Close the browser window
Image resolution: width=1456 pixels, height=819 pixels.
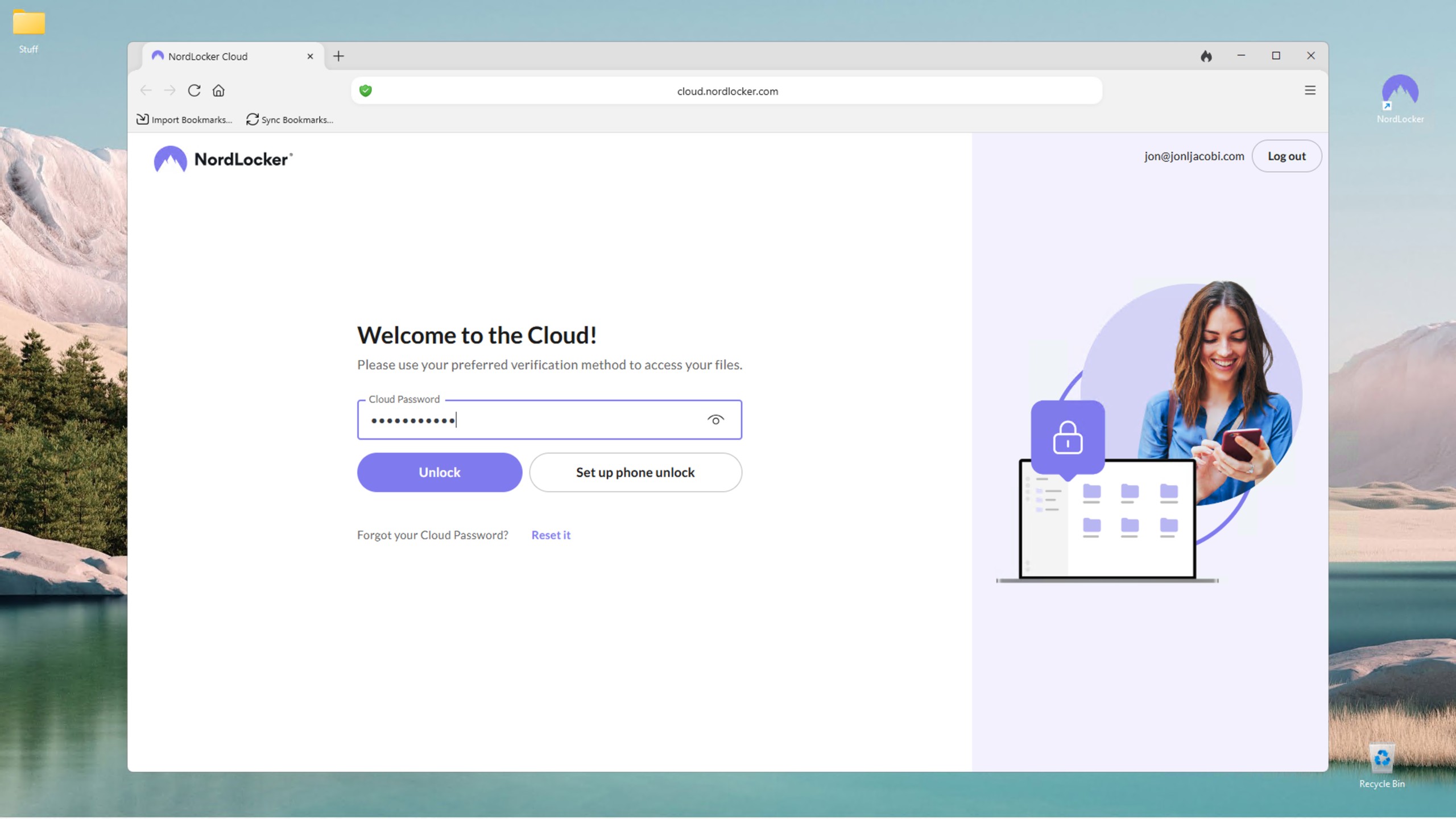1311,56
